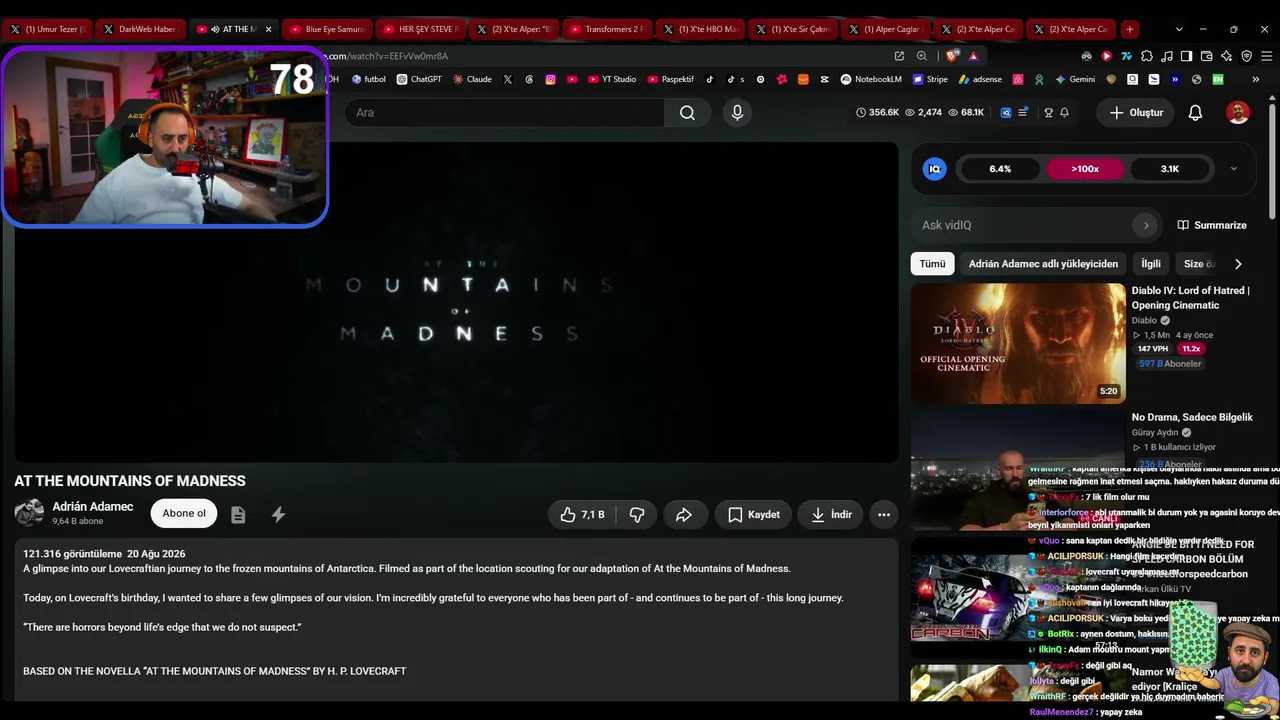Click the İndir download button
This screenshot has height=720, width=1280.
pyautogui.click(x=831, y=514)
